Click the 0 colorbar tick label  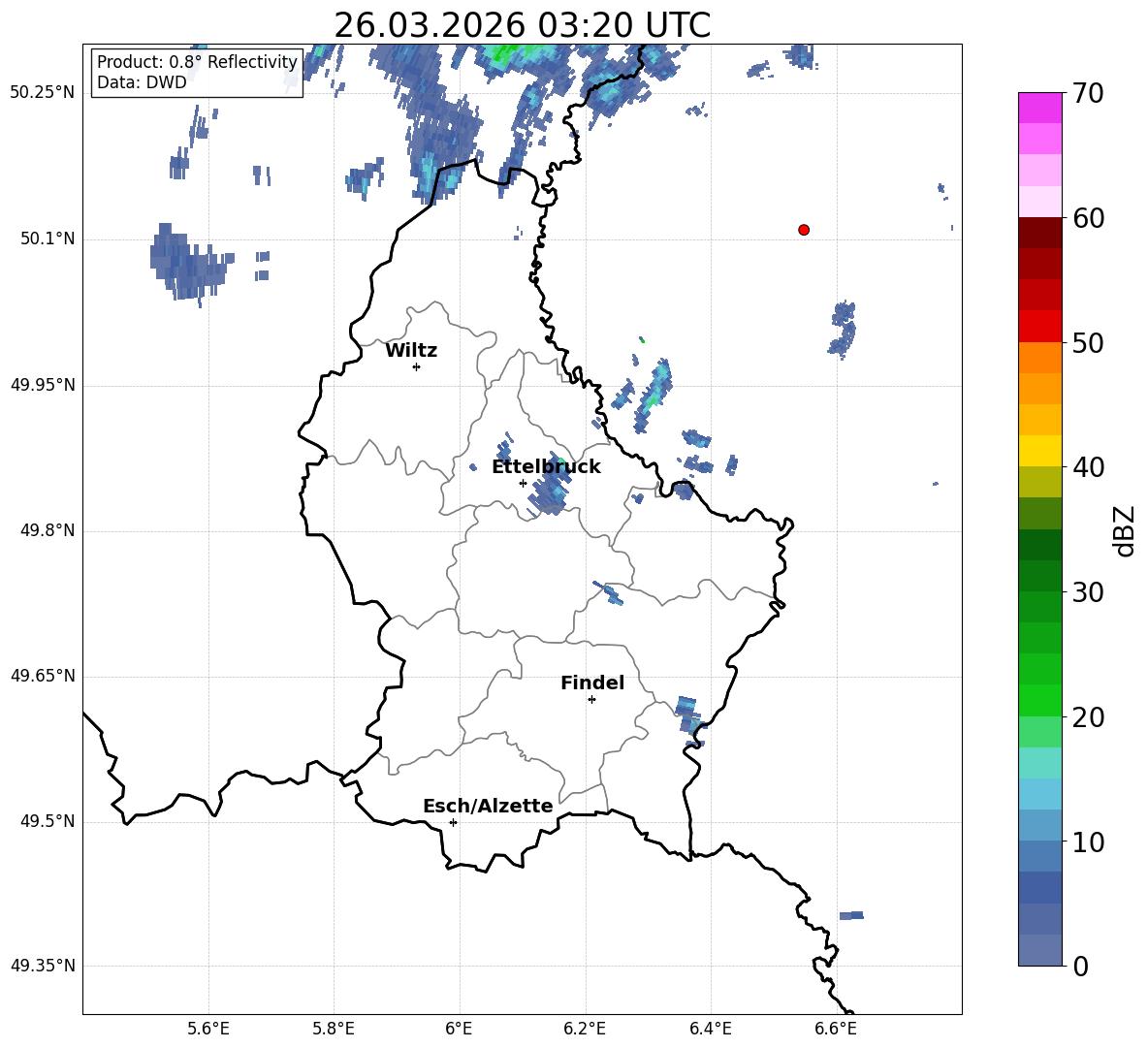[x=1081, y=966]
